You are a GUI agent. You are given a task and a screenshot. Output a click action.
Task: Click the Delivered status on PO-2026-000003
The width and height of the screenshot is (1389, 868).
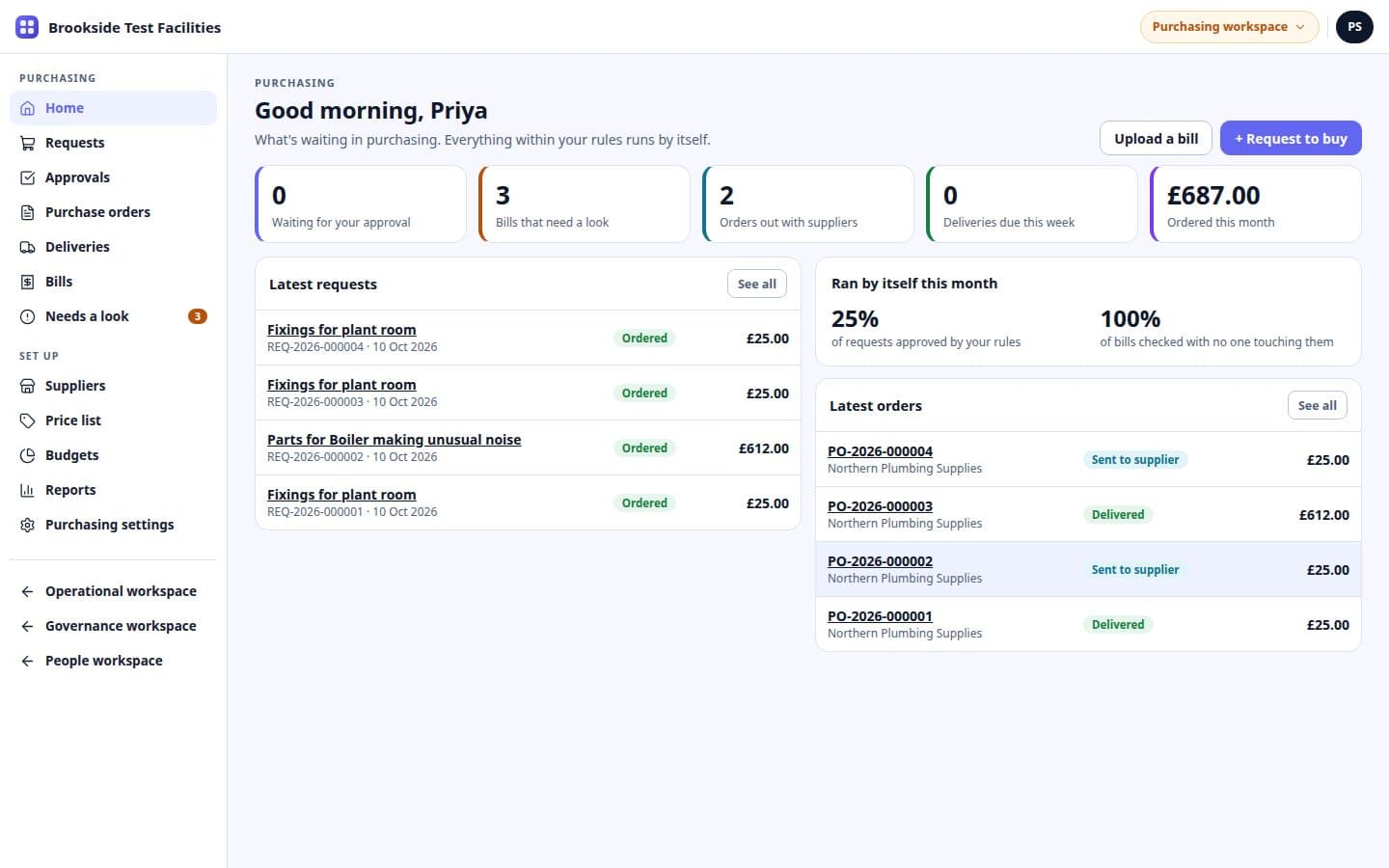pyautogui.click(x=1118, y=515)
